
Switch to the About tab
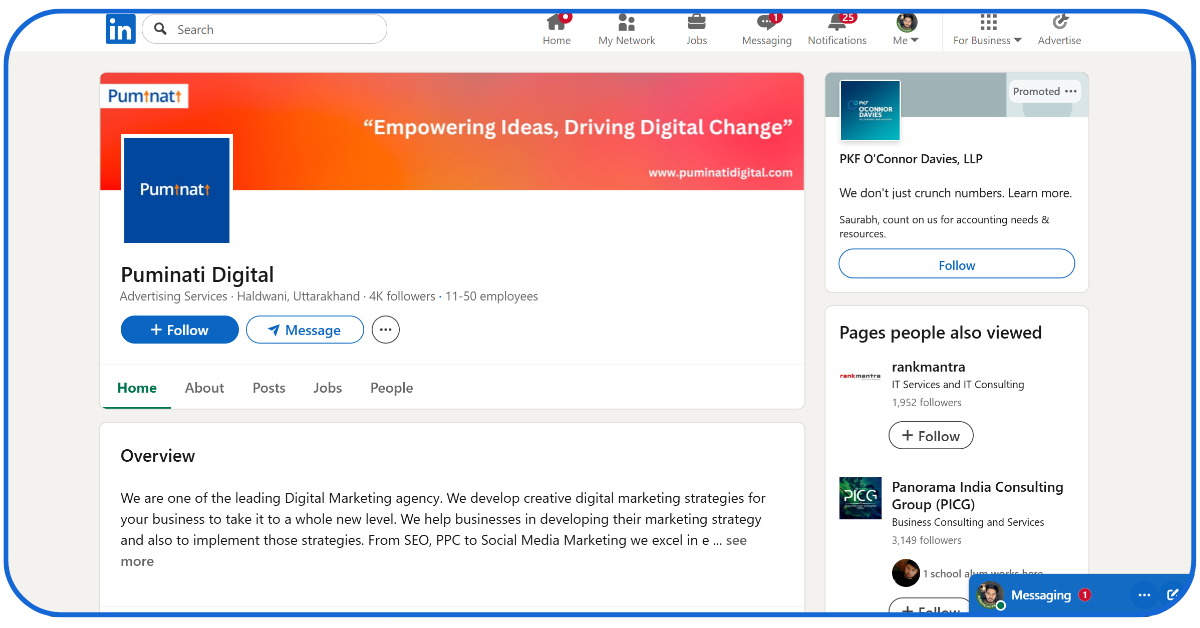205,388
